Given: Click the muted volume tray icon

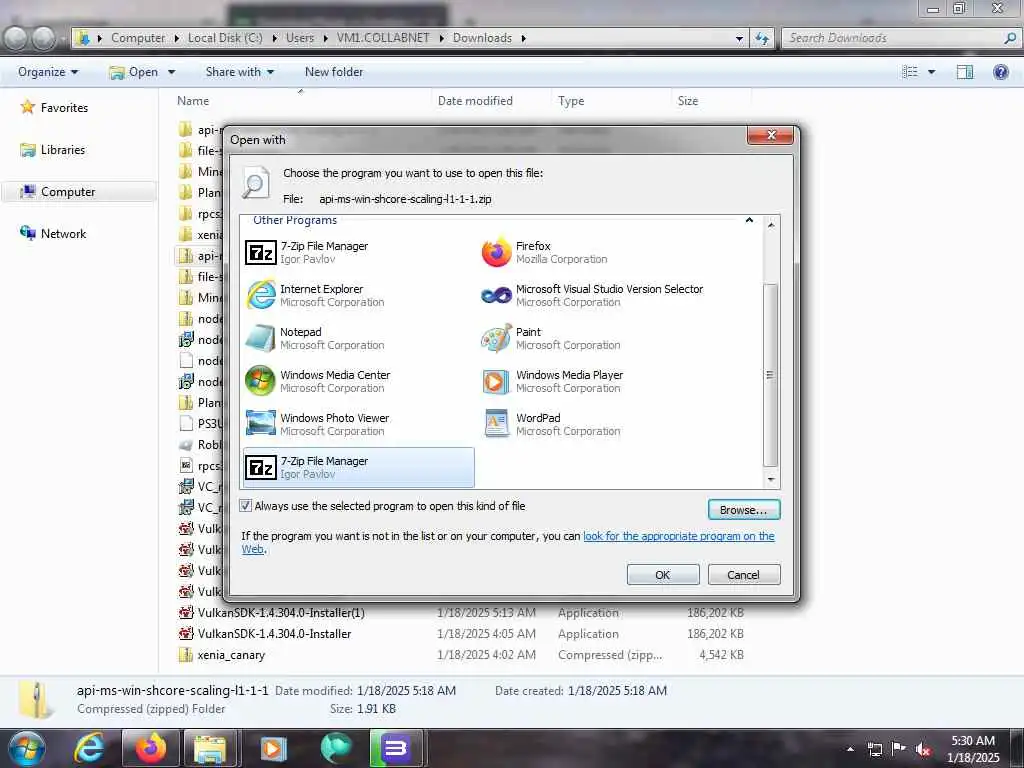Looking at the screenshot, I should pyautogui.click(x=923, y=749).
